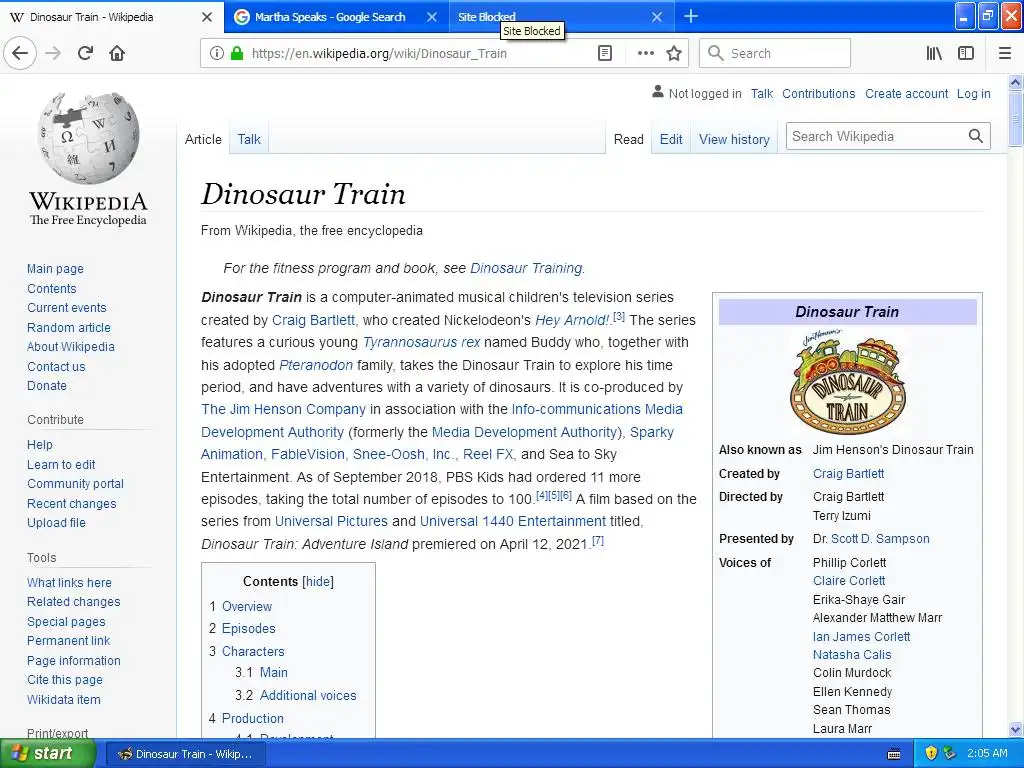The width and height of the screenshot is (1024, 768).
Task: Open the Contributions link
Action: click(818, 93)
